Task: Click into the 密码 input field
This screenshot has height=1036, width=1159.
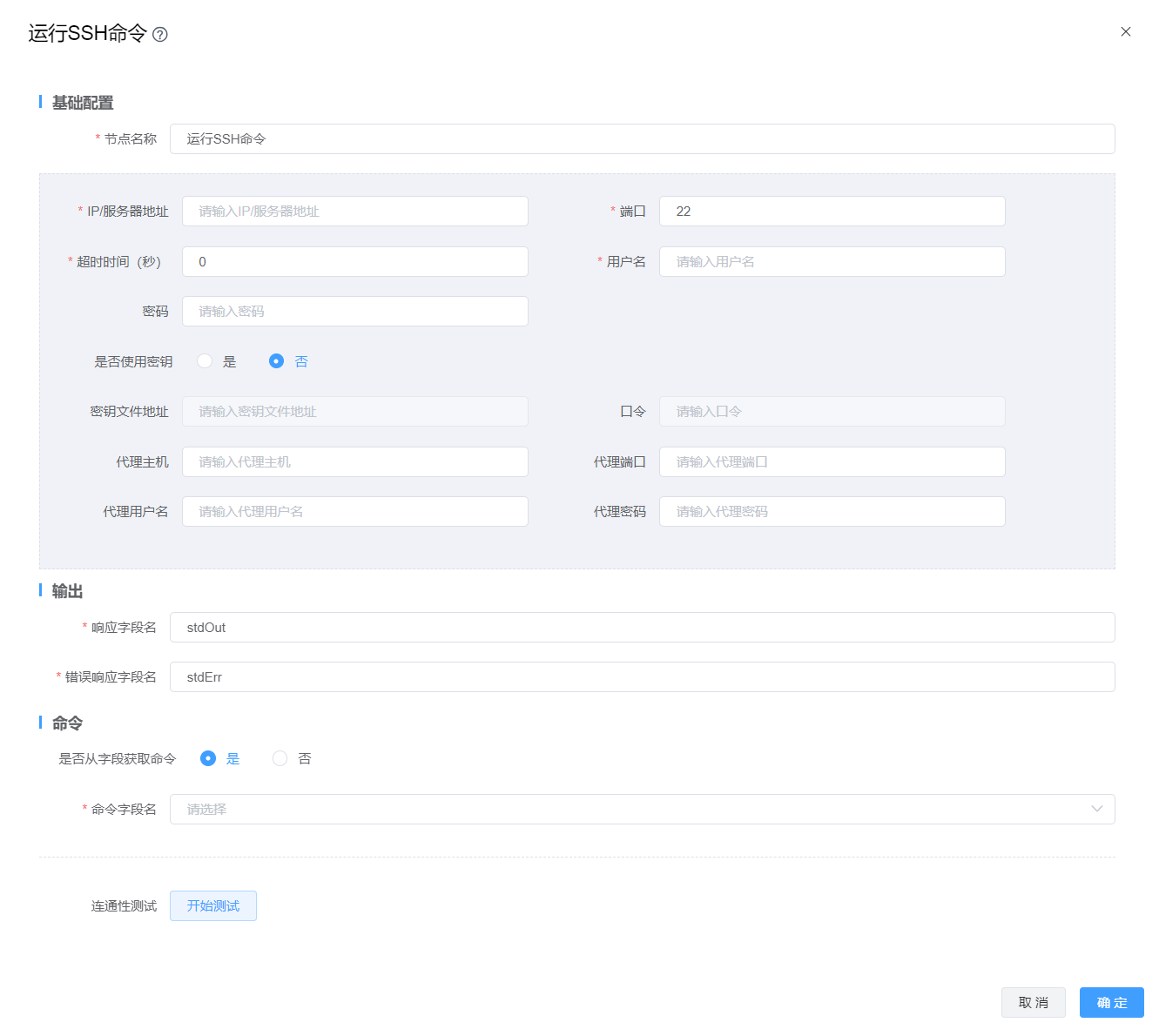Action: [x=354, y=312]
